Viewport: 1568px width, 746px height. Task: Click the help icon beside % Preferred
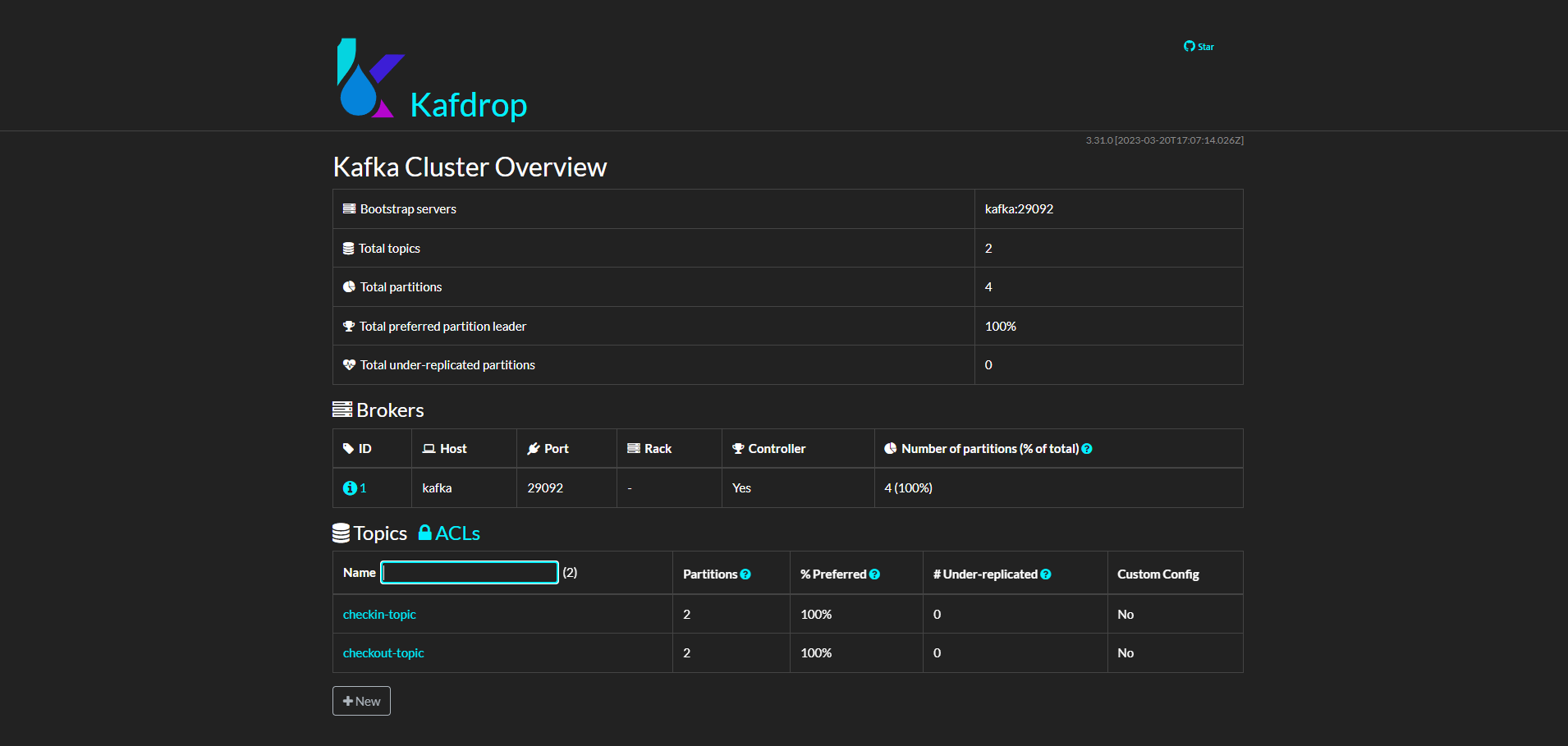pos(874,574)
